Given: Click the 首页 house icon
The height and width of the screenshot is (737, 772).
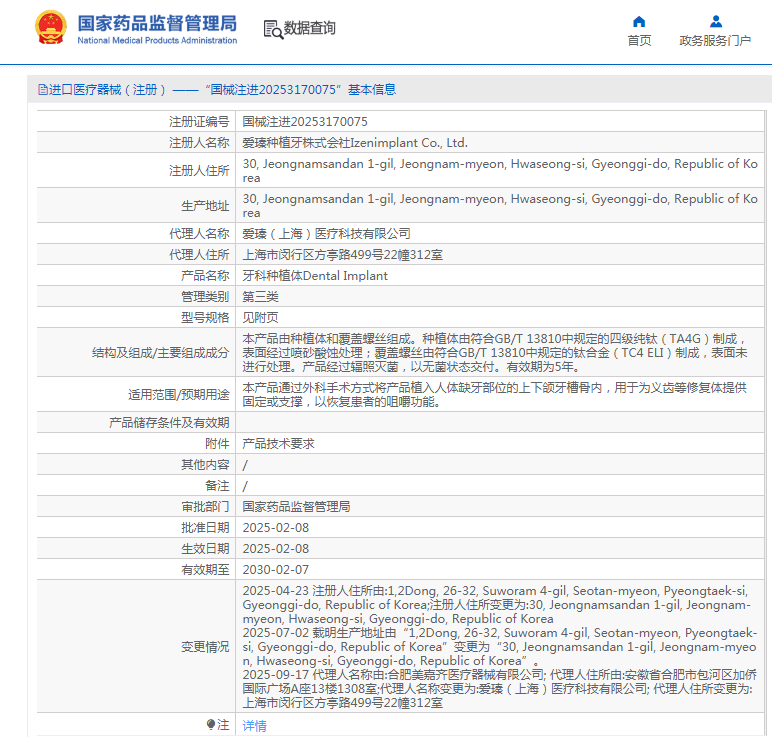Looking at the screenshot, I should [639, 21].
